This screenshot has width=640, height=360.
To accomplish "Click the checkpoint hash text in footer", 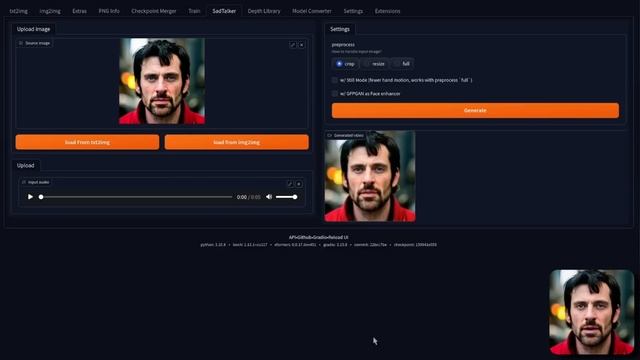I will 415,244.
